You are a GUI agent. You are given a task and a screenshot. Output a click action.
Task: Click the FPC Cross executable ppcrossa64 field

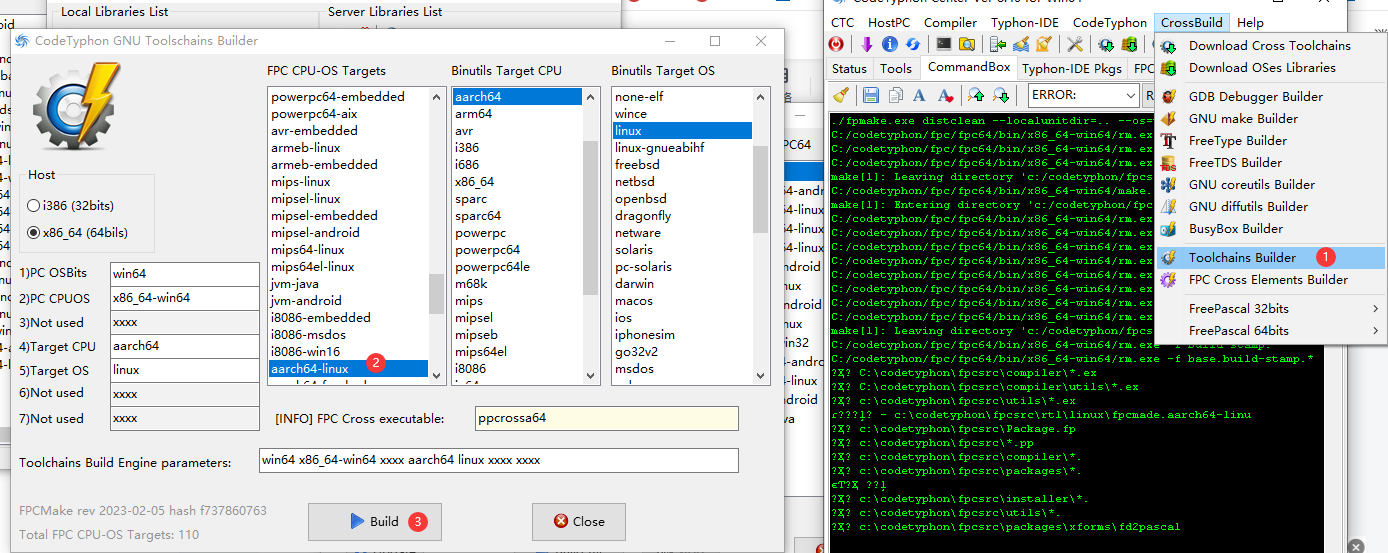coord(606,418)
